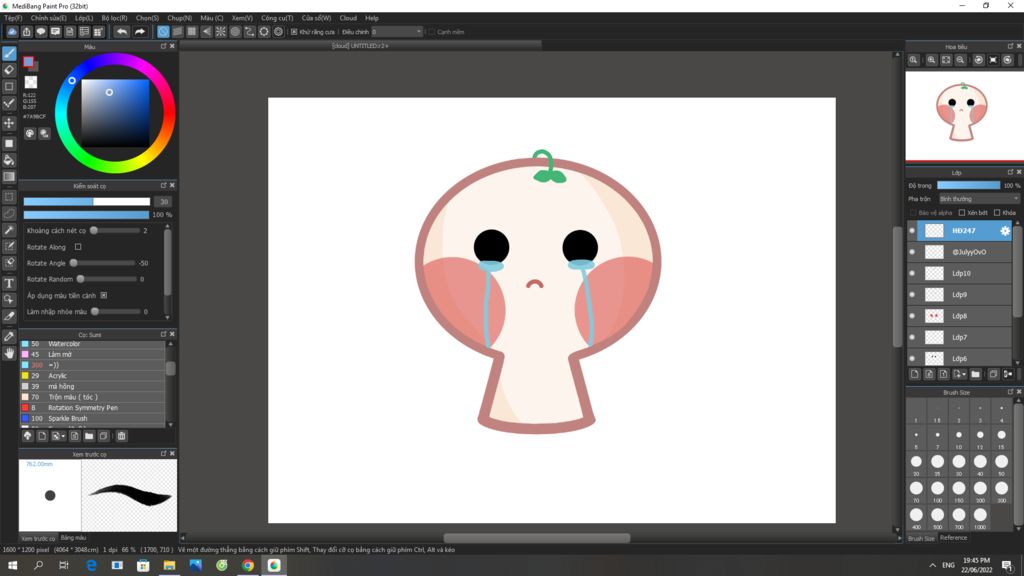This screenshot has width=1024, height=576.
Task: Select the Lasso tool
Action: coord(9,214)
